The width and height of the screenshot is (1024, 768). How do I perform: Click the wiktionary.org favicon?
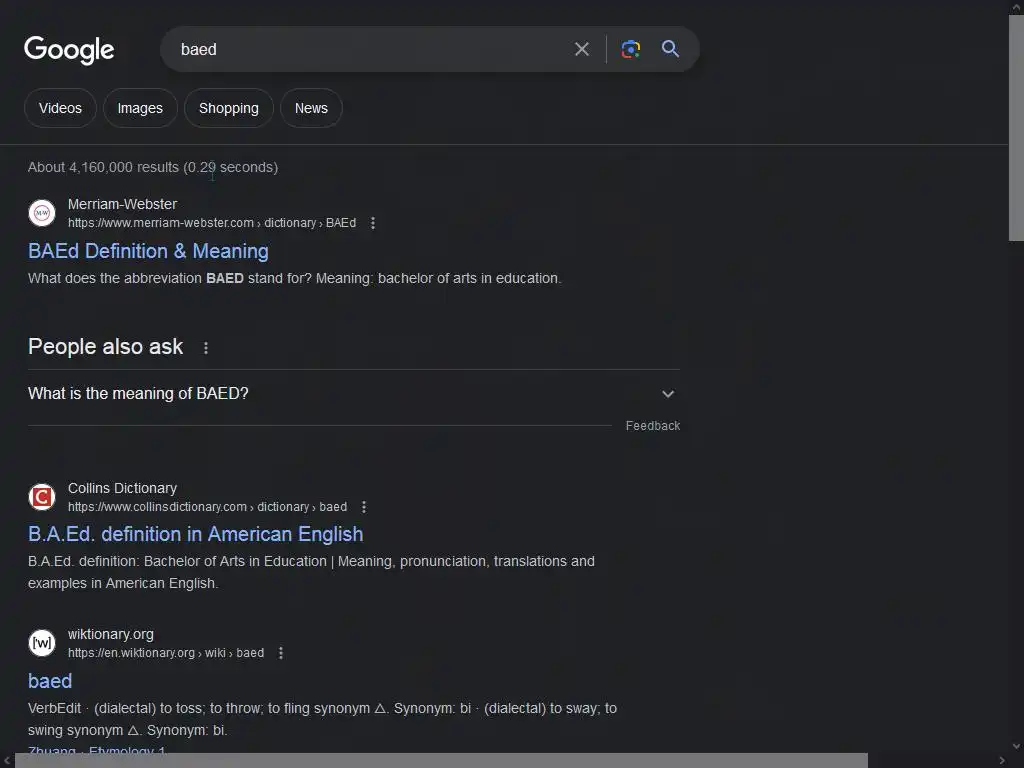point(42,643)
